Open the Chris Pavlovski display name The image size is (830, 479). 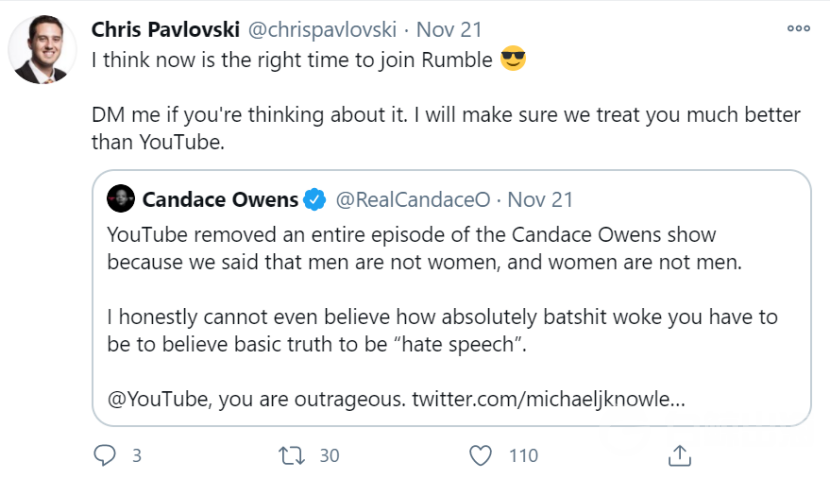point(164,29)
